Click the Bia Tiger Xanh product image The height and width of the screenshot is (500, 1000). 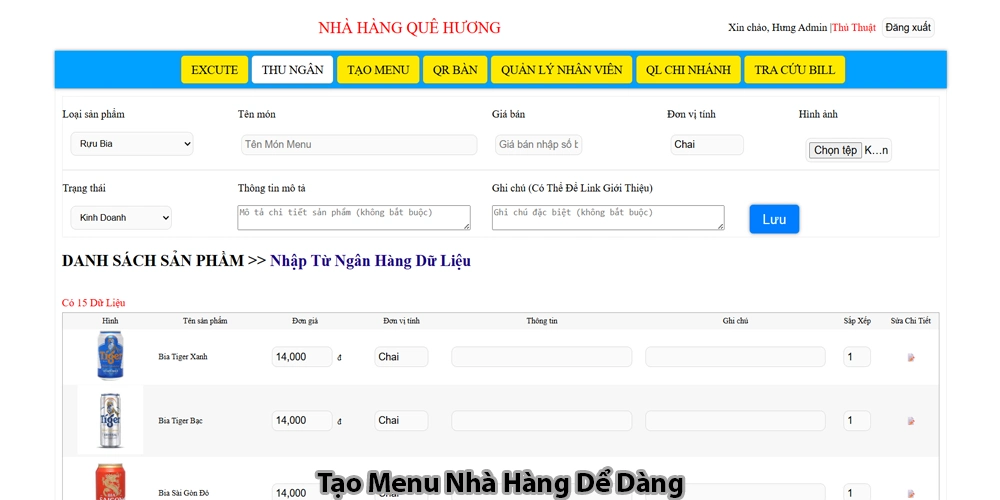coord(110,356)
